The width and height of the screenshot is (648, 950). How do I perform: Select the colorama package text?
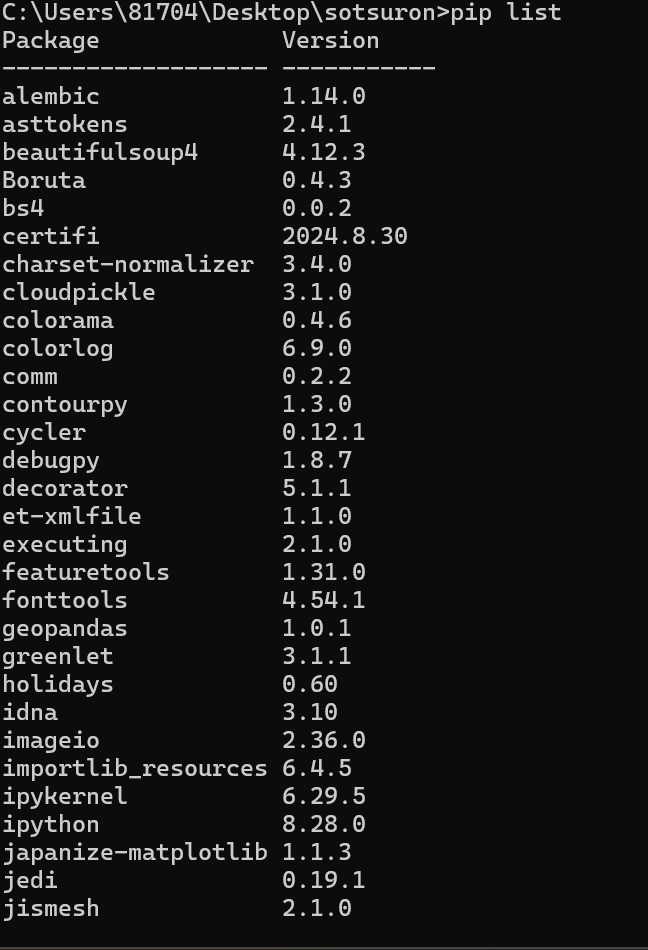click(x=58, y=320)
